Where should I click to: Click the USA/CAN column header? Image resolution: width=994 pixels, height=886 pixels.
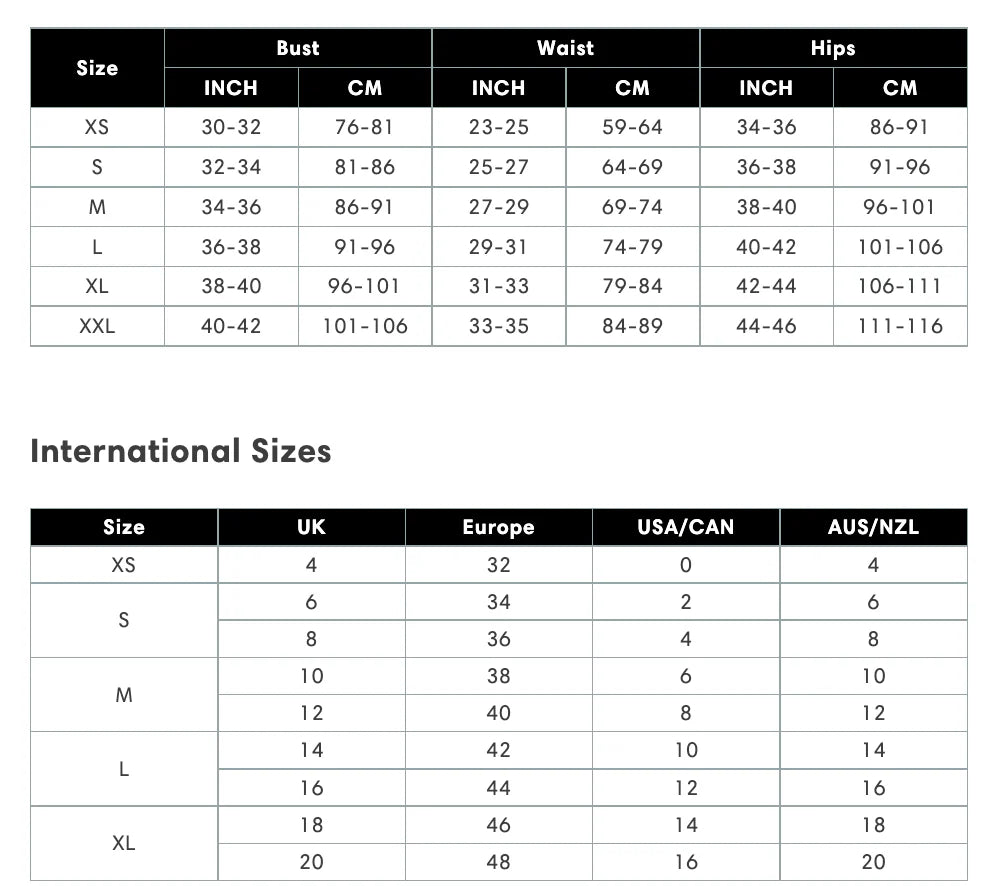pos(686,527)
